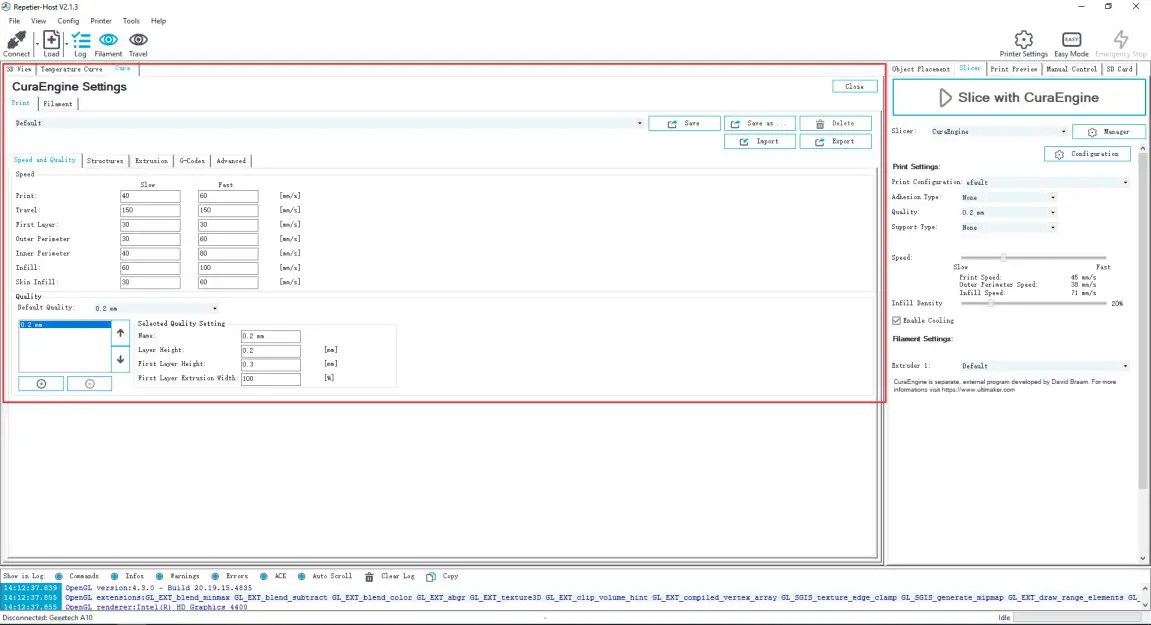1151x625 pixels.
Task: Show filament visualization via the Filament eye icon
Action: click(109, 42)
